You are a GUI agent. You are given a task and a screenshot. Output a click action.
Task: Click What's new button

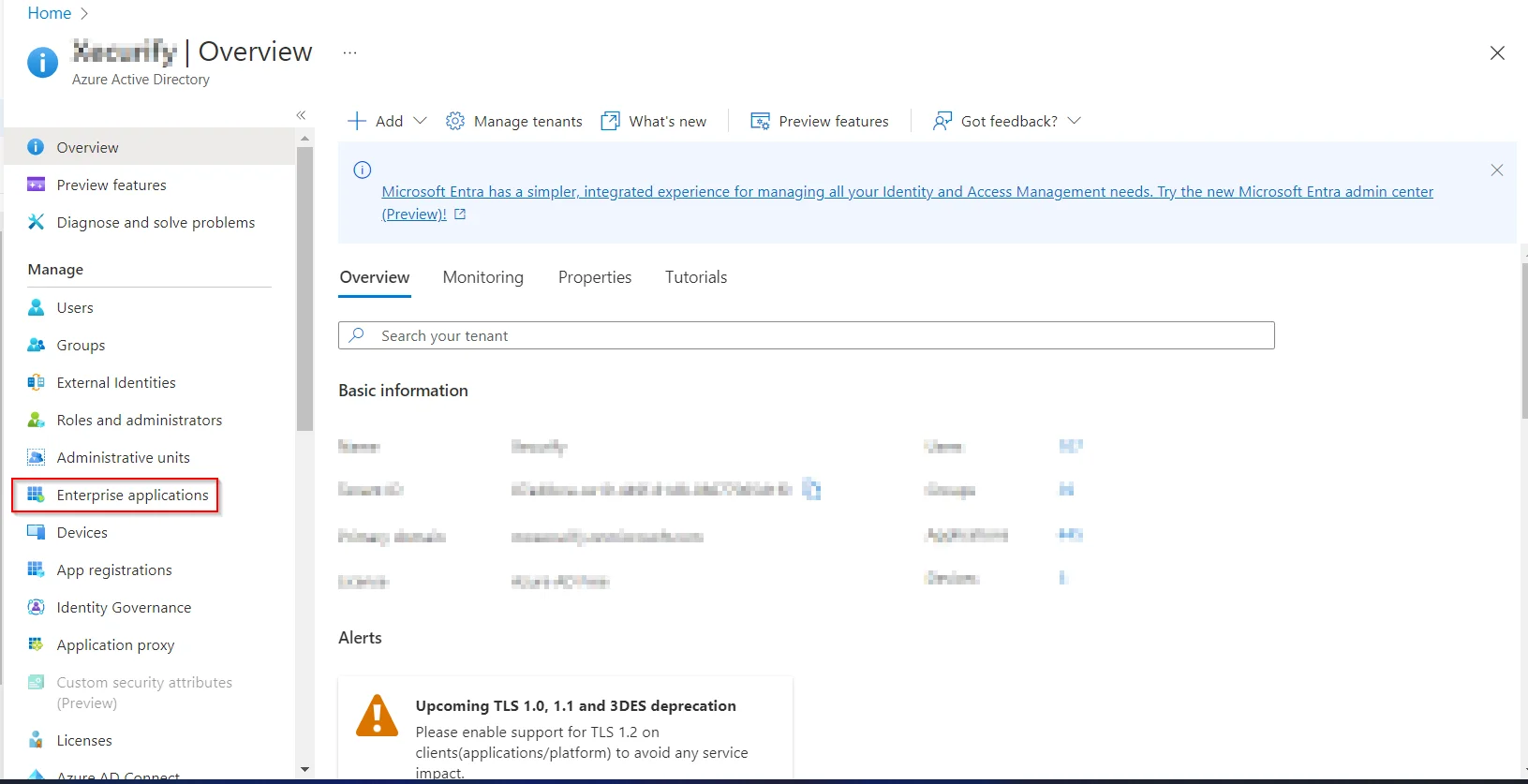point(654,121)
